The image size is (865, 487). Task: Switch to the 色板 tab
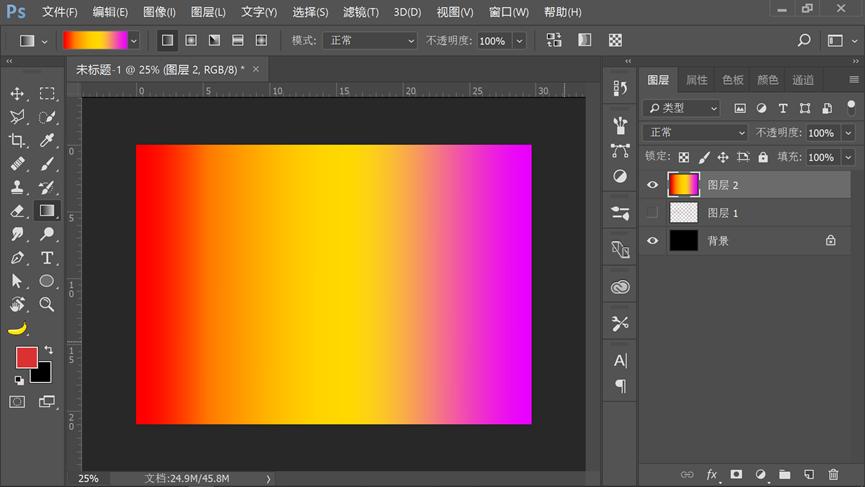click(x=732, y=80)
